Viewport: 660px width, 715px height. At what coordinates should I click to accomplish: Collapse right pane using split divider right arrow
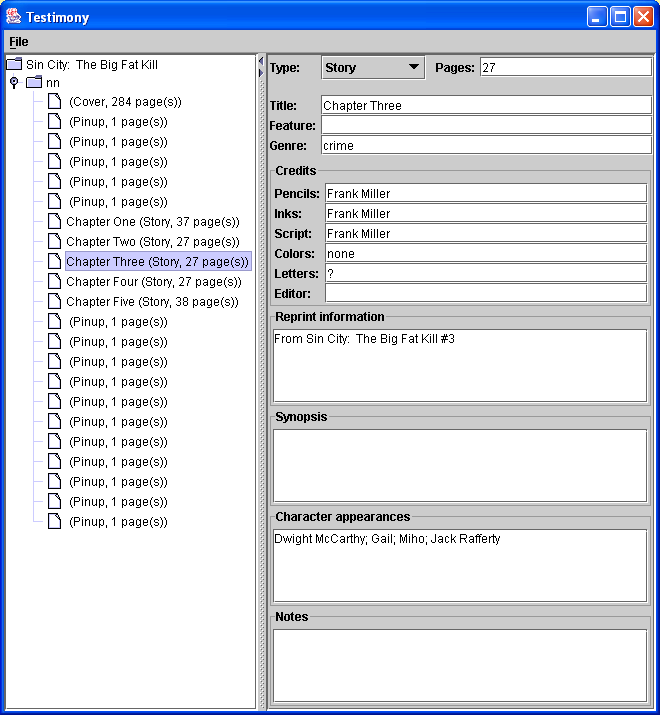[x=261, y=73]
